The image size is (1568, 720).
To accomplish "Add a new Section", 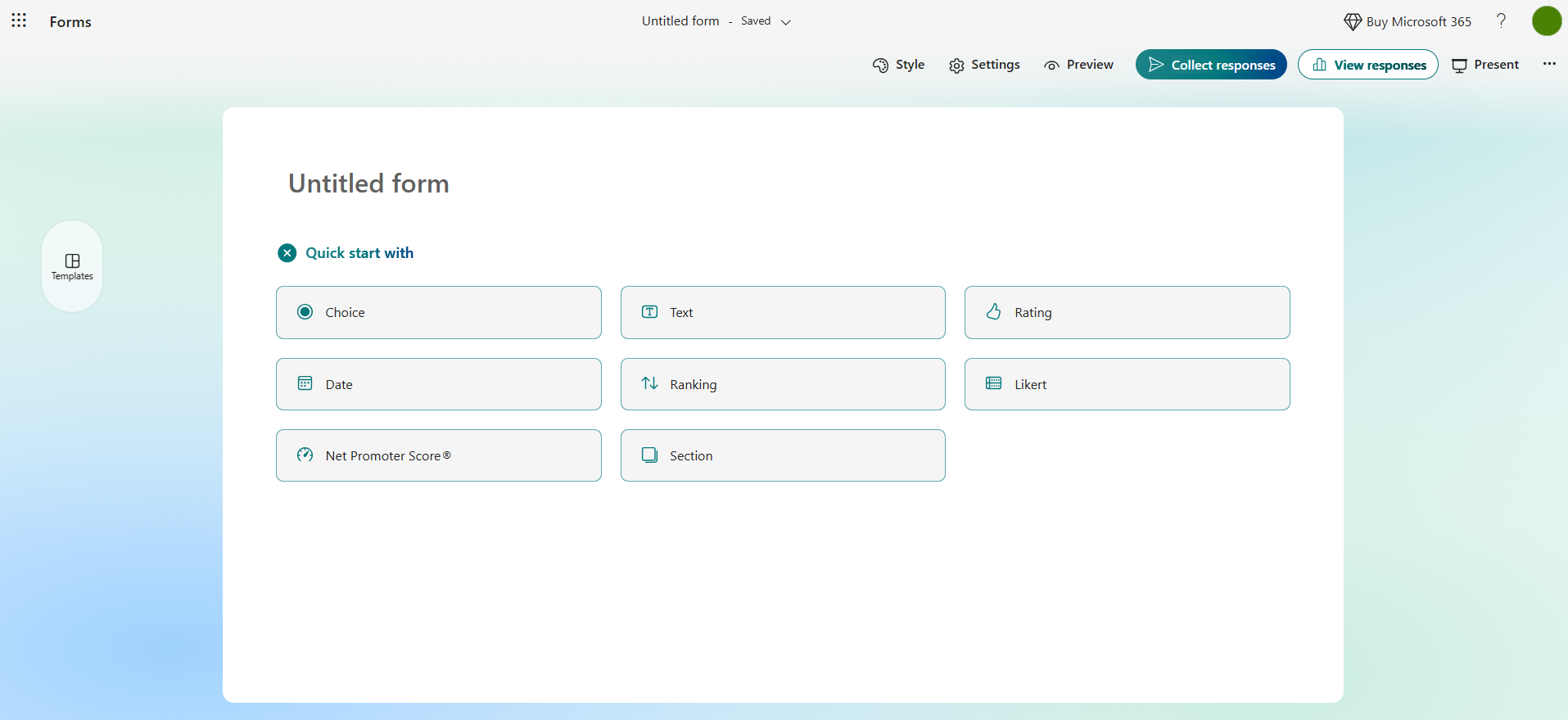I will 783,455.
